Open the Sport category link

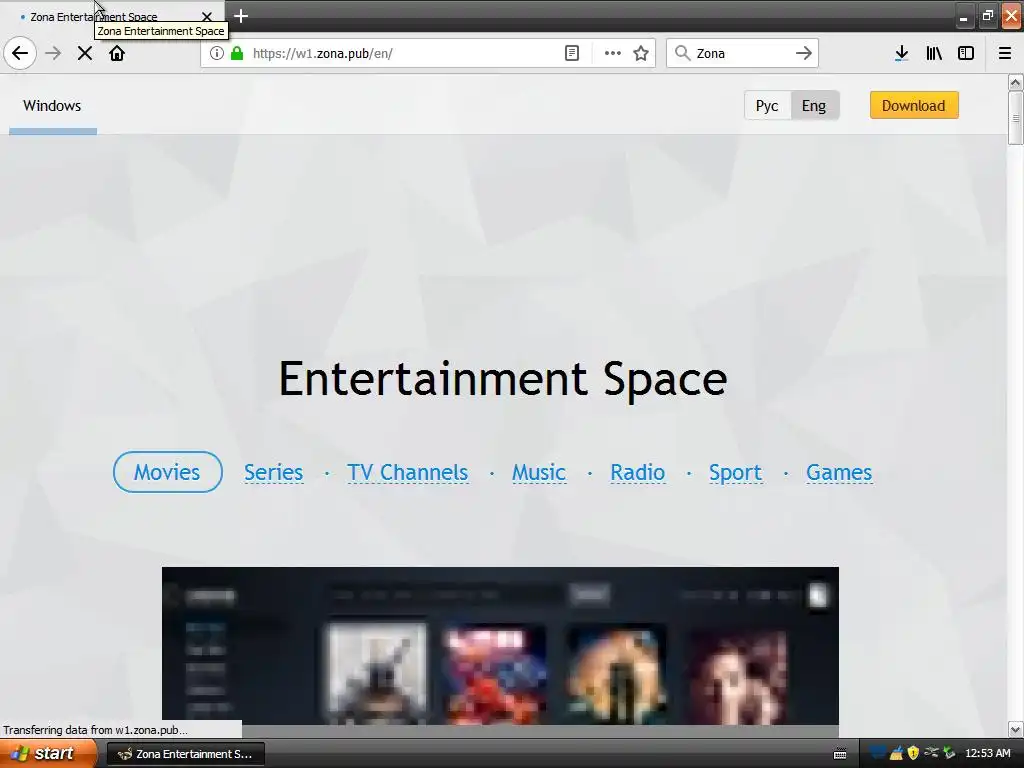point(735,472)
